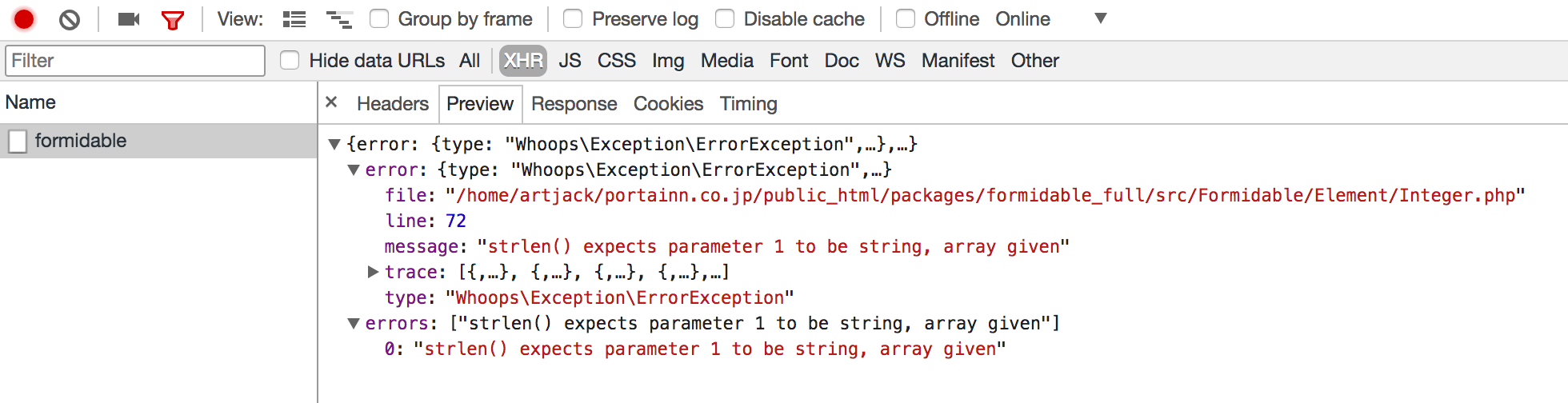
Task: Stop recording network log with red button
Action: pos(24,18)
